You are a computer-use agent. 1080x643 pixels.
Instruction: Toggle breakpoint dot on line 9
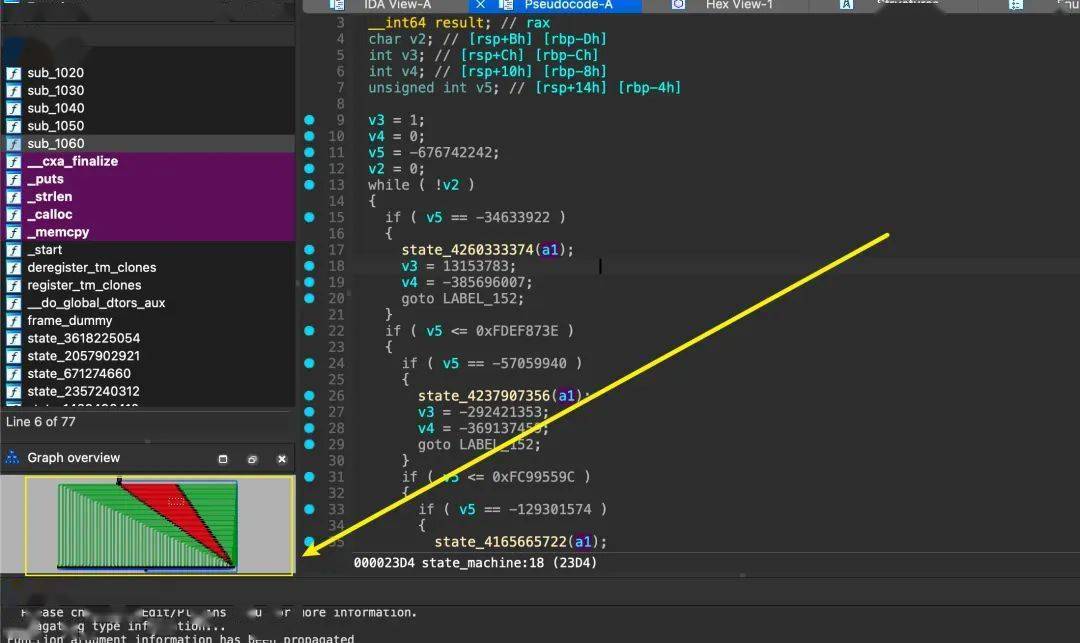309,120
